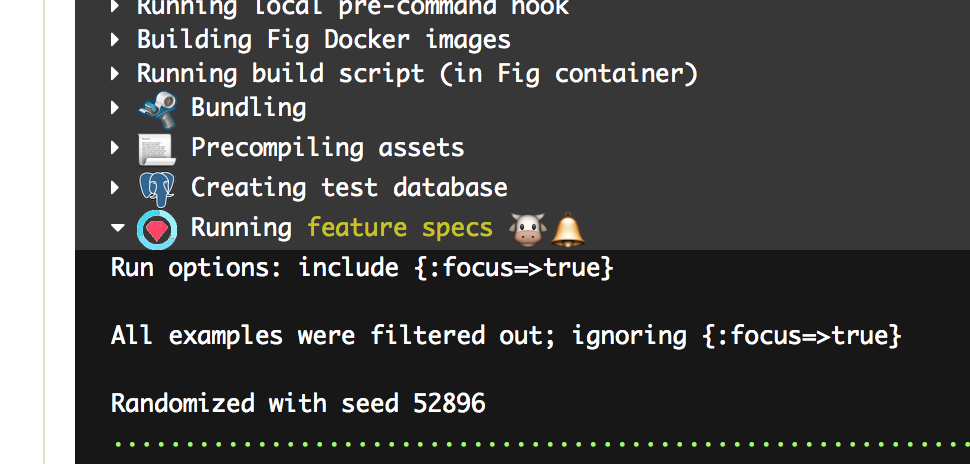The width and height of the screenshot is (970, 464).
Task: Click the cow emoji on feature specs
Action: [x=526, y=229]
